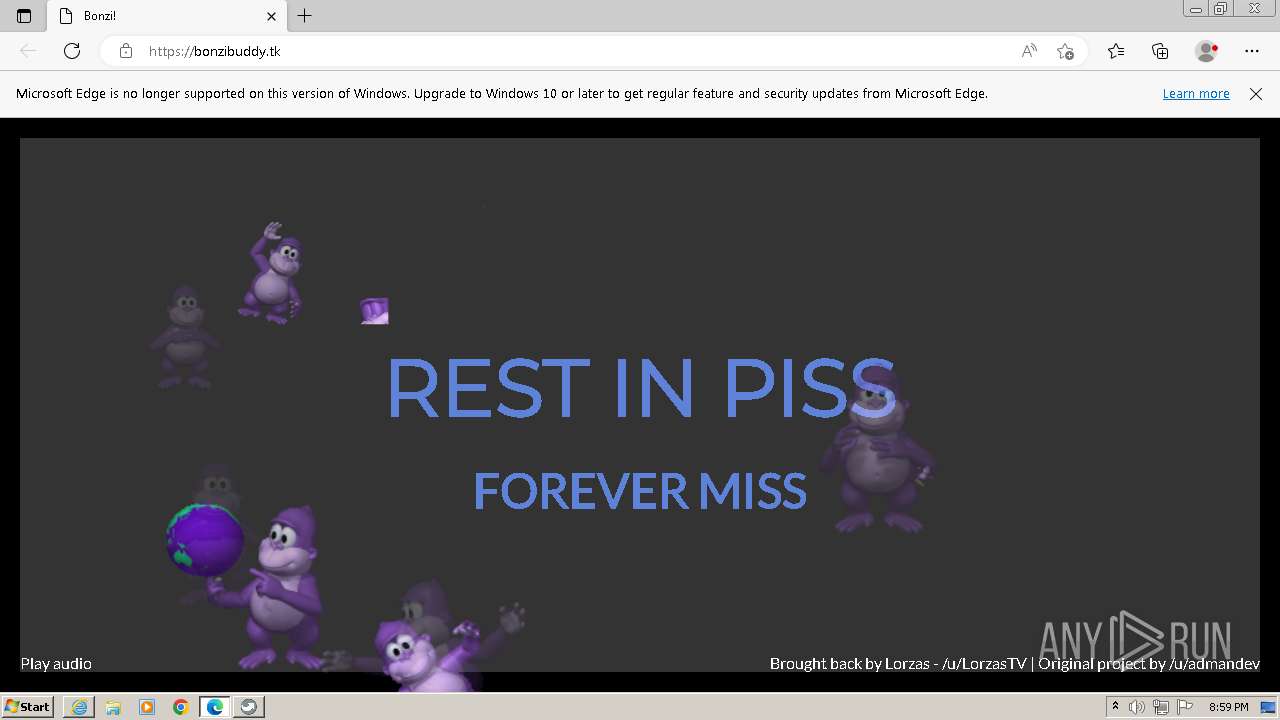
Task: Add this page to favorites
Action: [x=1065, y=51]
